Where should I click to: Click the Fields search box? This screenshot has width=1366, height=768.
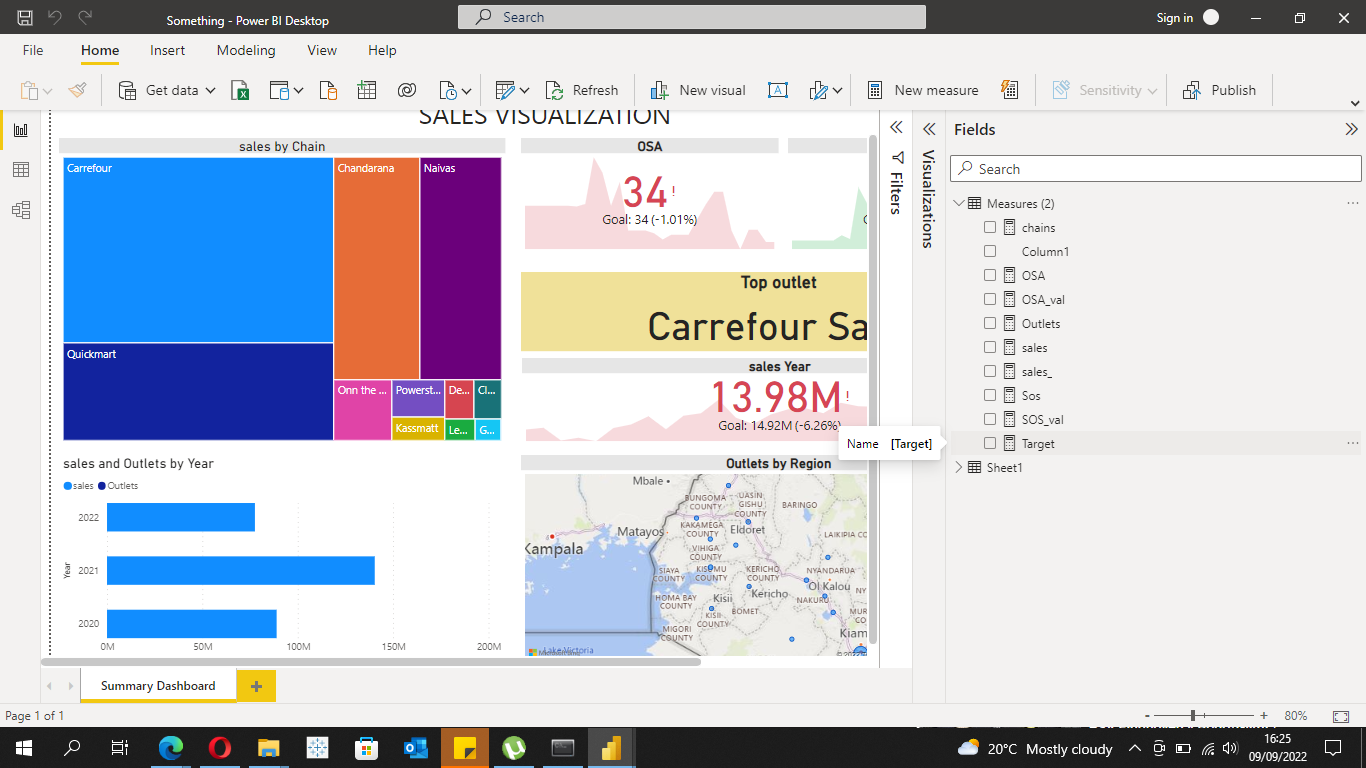point(1155,168)
